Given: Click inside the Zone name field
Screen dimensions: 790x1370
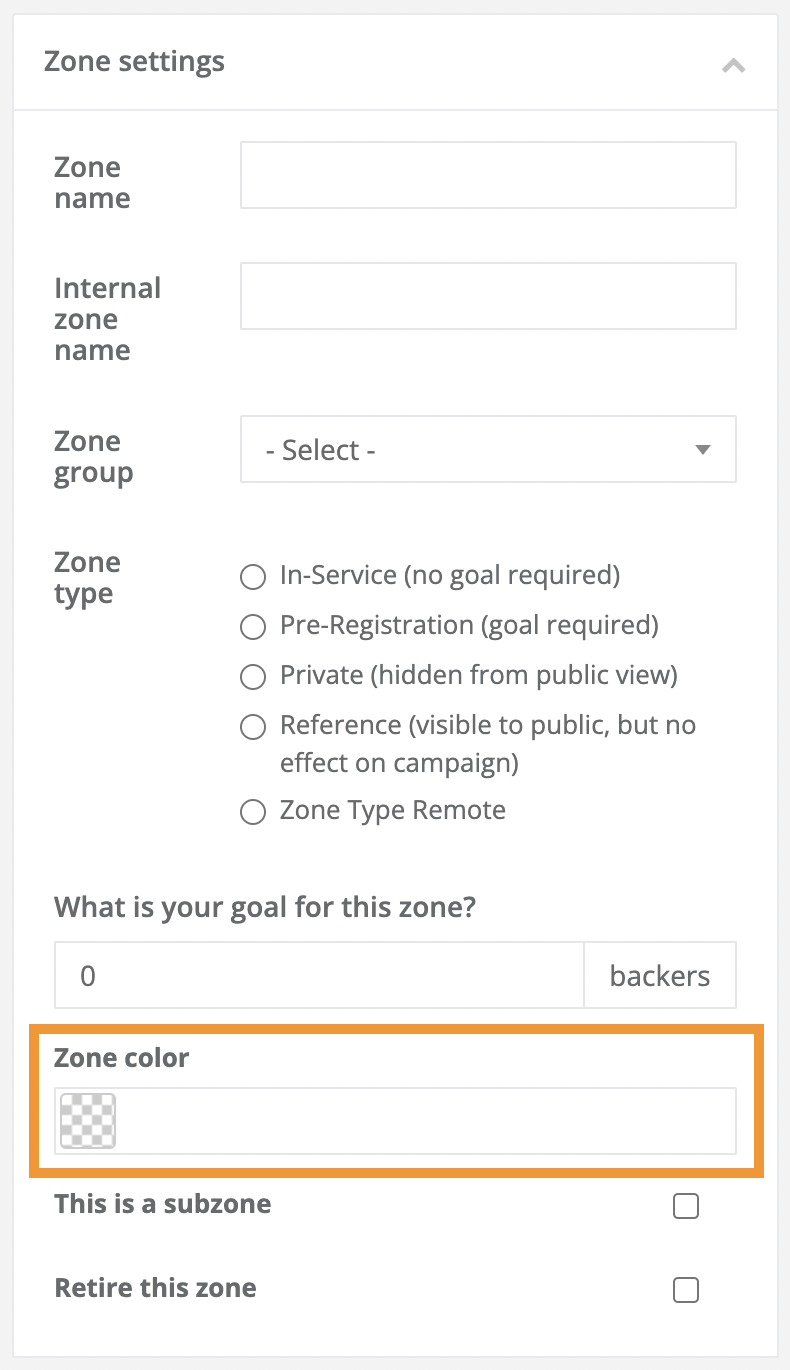Looking at the screenshot, I should coord(487,174).
